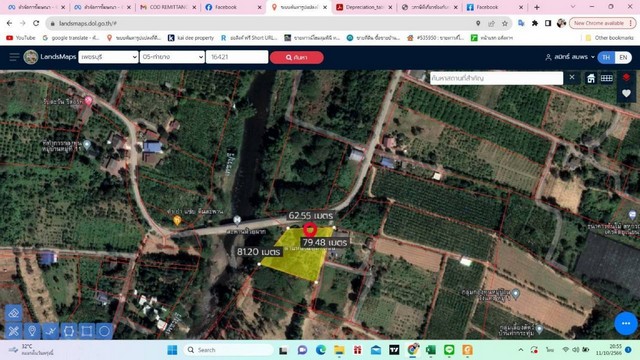Open kai dee property bookmark
Screen dimensions: 640x360
point(191,38)
